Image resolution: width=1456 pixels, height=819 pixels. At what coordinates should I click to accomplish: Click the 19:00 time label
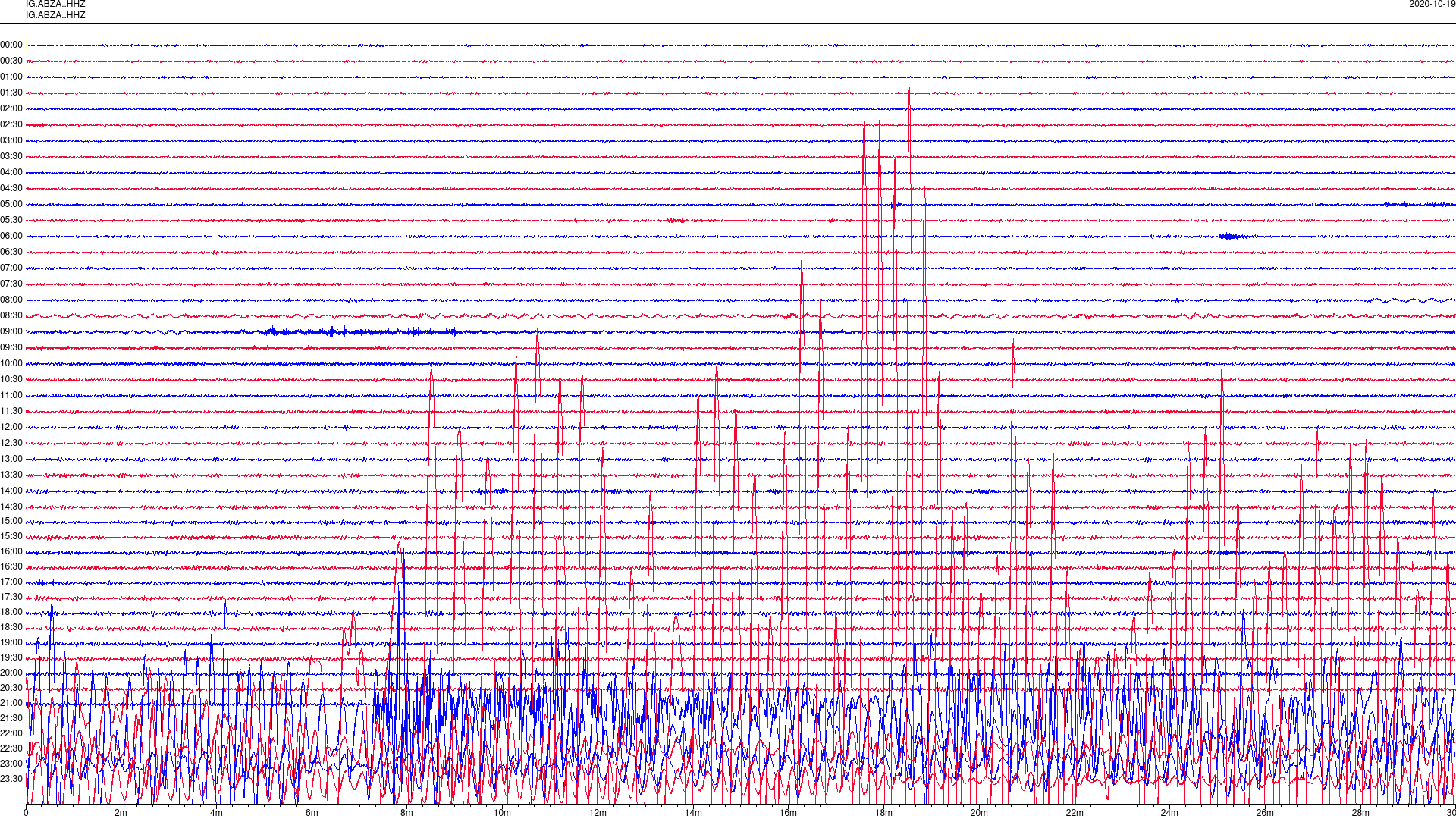(x=11, y=643)
